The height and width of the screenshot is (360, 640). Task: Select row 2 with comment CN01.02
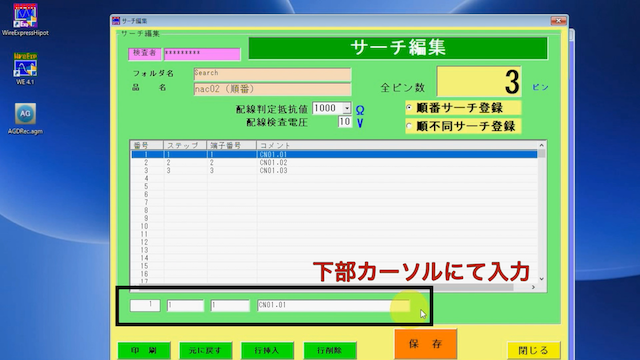coord(334,162)
